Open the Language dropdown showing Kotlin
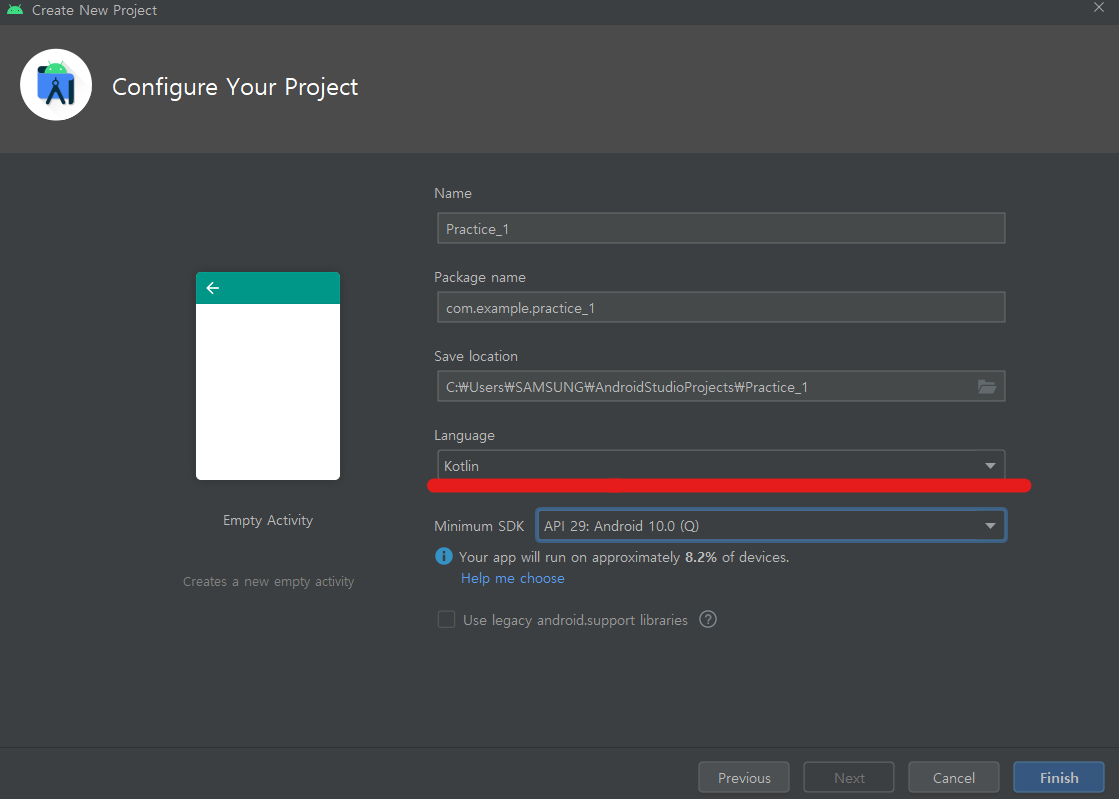Screen dimensions: 1119x799 [x=721, y=465]
